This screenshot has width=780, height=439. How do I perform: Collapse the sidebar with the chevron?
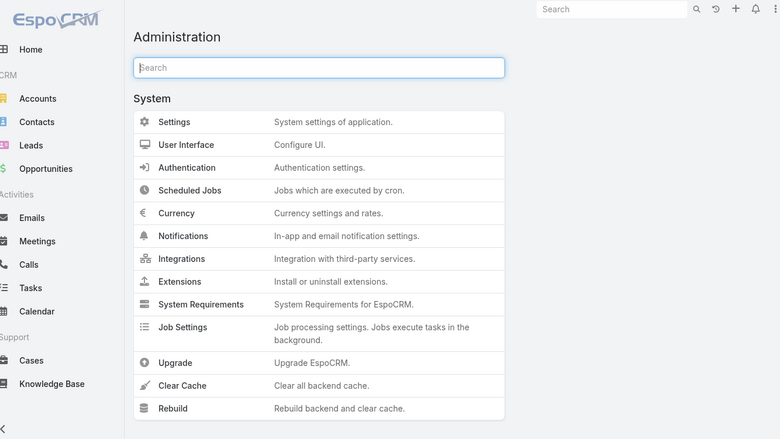3,429
